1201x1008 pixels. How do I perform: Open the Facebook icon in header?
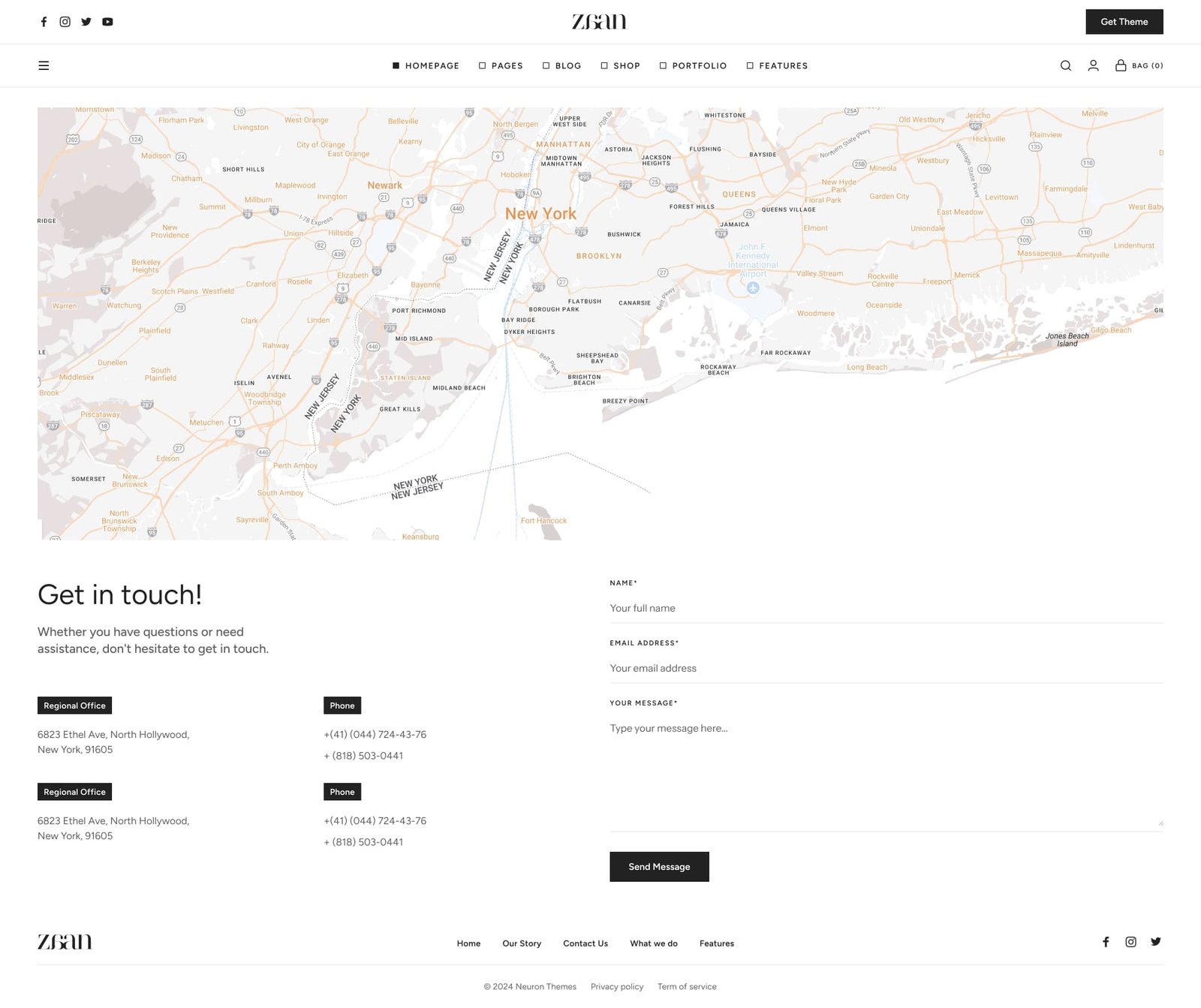pyautogui.click(x=44, y=22)
